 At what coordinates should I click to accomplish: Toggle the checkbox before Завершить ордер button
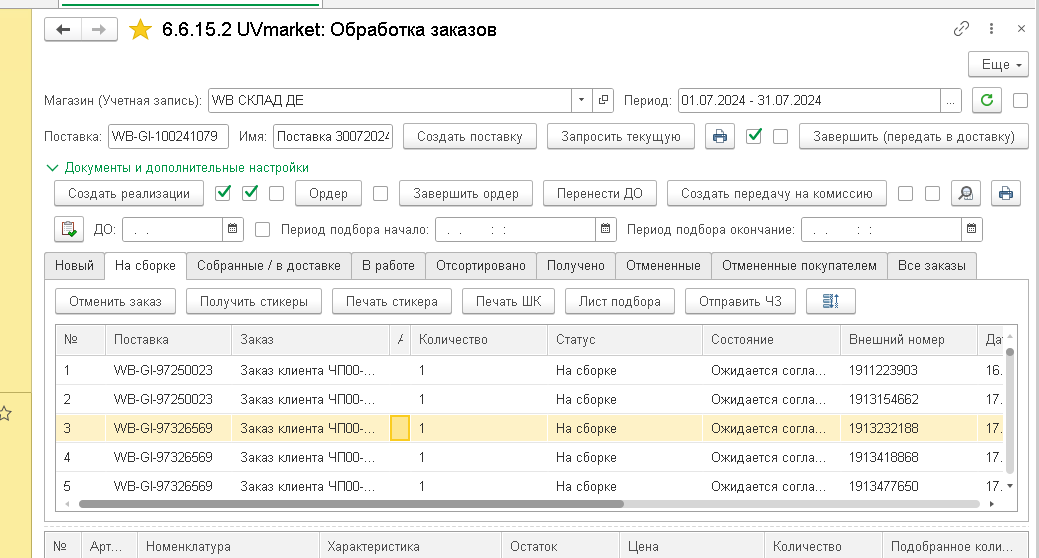pos(380,194)
